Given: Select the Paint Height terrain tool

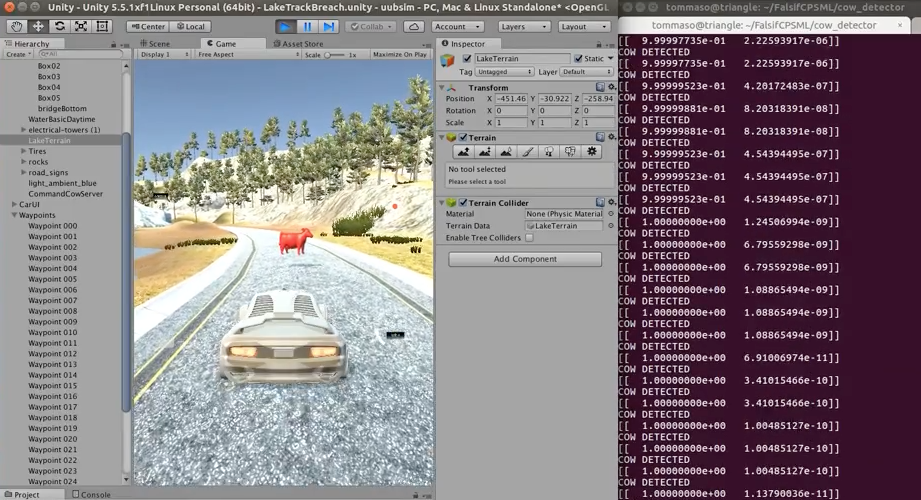Looking at the screenshot, I should 485,152.
